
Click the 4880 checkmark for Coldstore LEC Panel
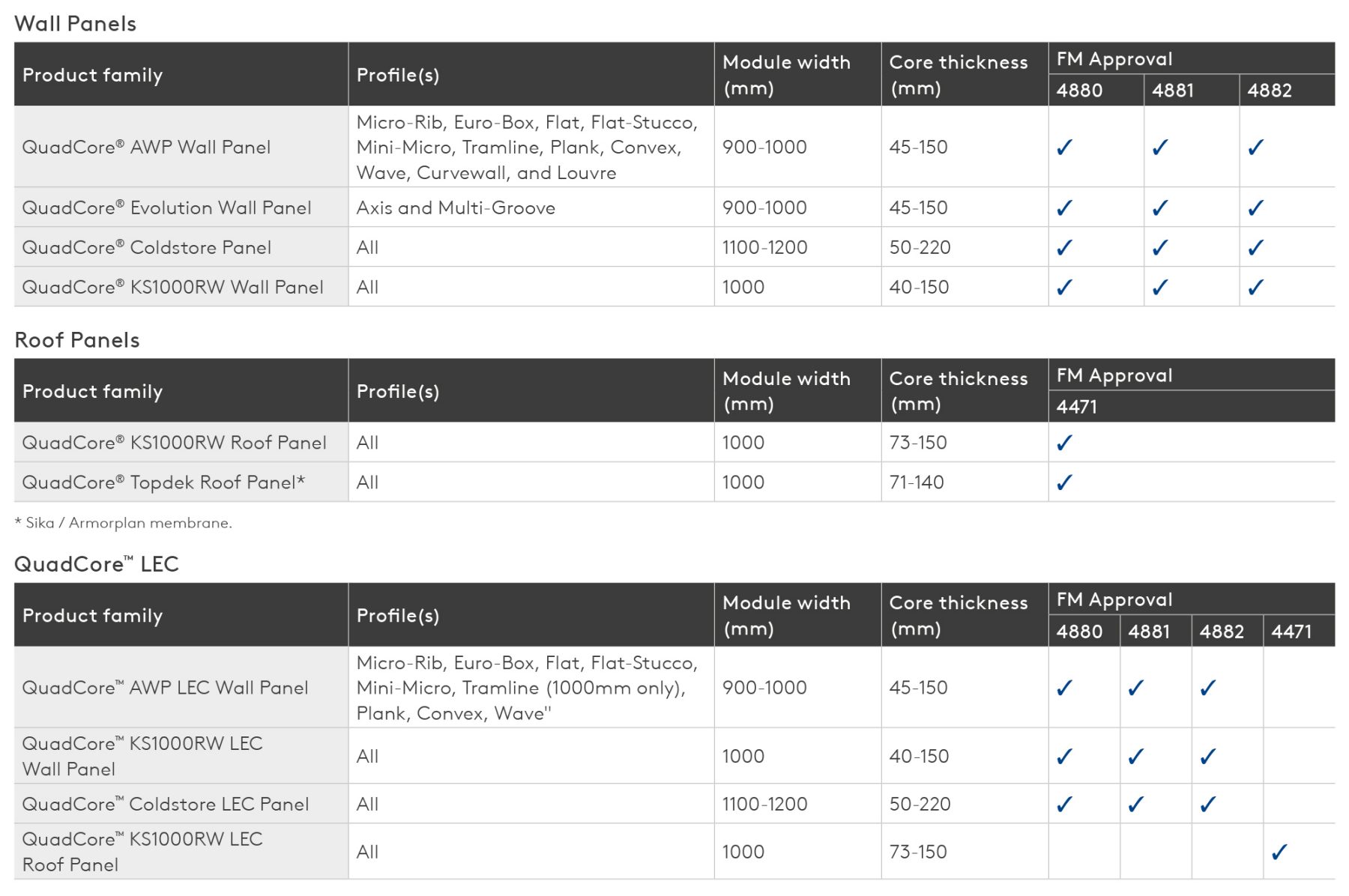pyautogui.click(x=1064, y=804)
